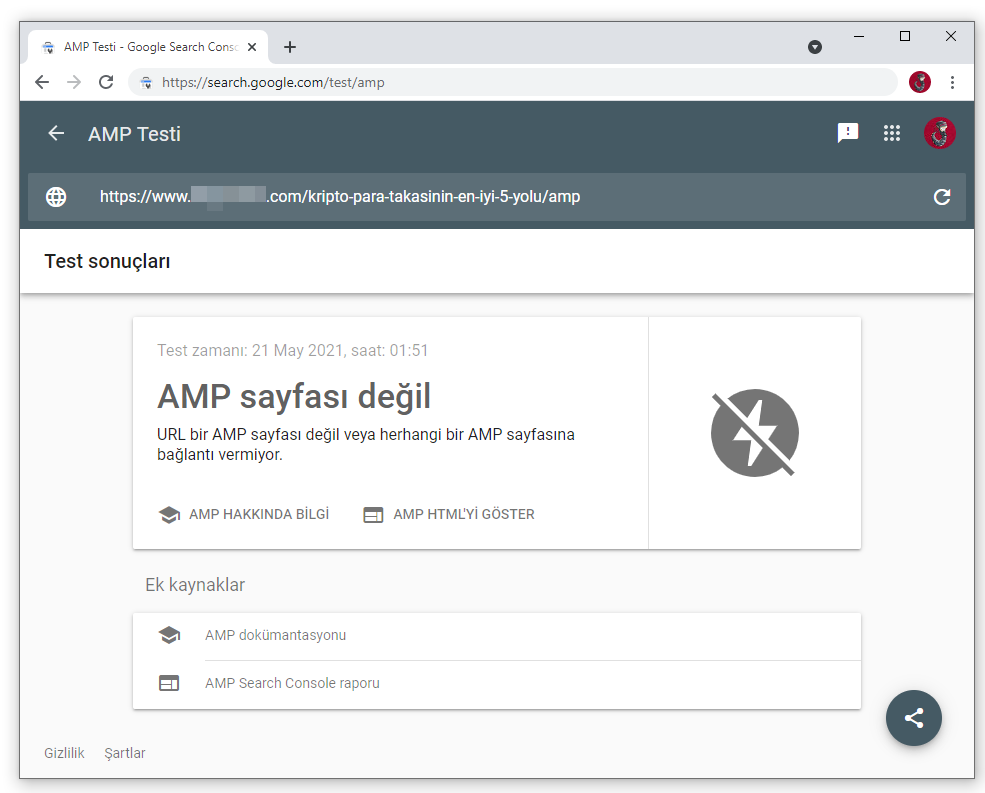Expand the tab search dropdown arrow
Image resolution: width=985 pixels, height=793 pixels.
[815, 47]
